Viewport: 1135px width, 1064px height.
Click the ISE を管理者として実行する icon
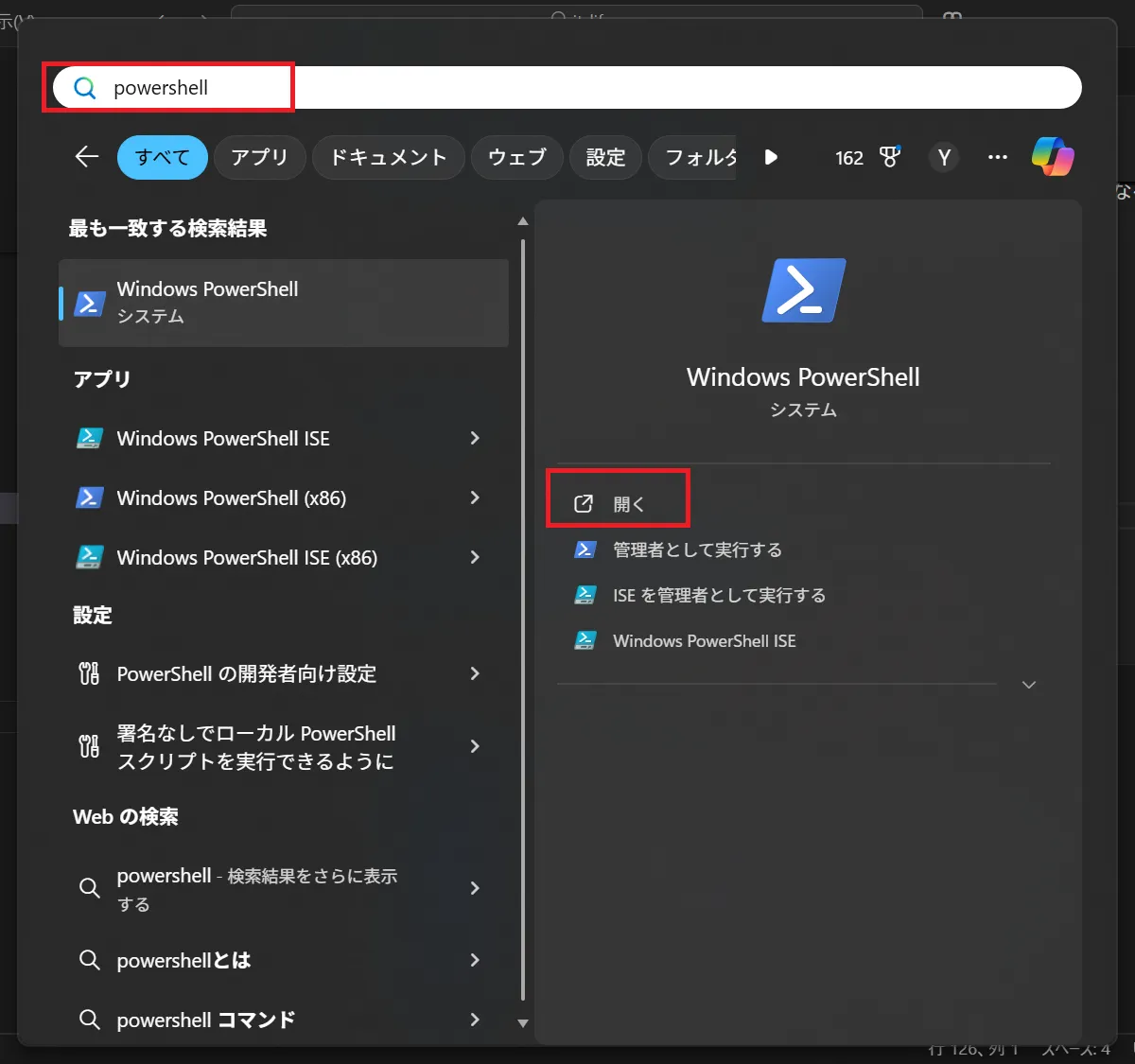[x=585, y=595]
